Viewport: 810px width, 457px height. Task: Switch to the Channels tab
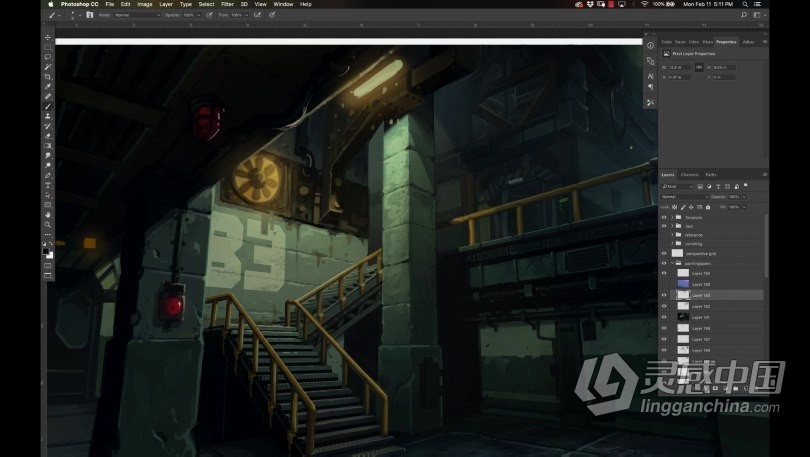point(690,175)
